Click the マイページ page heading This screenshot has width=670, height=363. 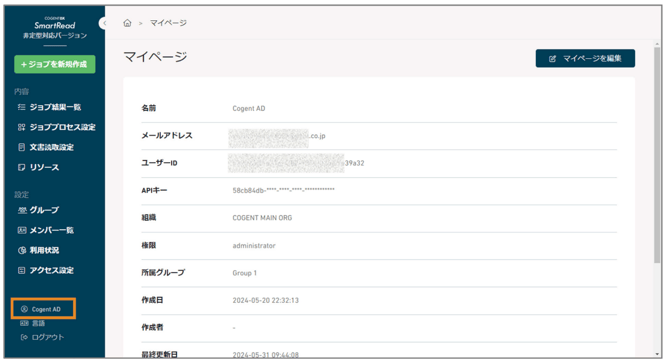click(x=156, y=57)
